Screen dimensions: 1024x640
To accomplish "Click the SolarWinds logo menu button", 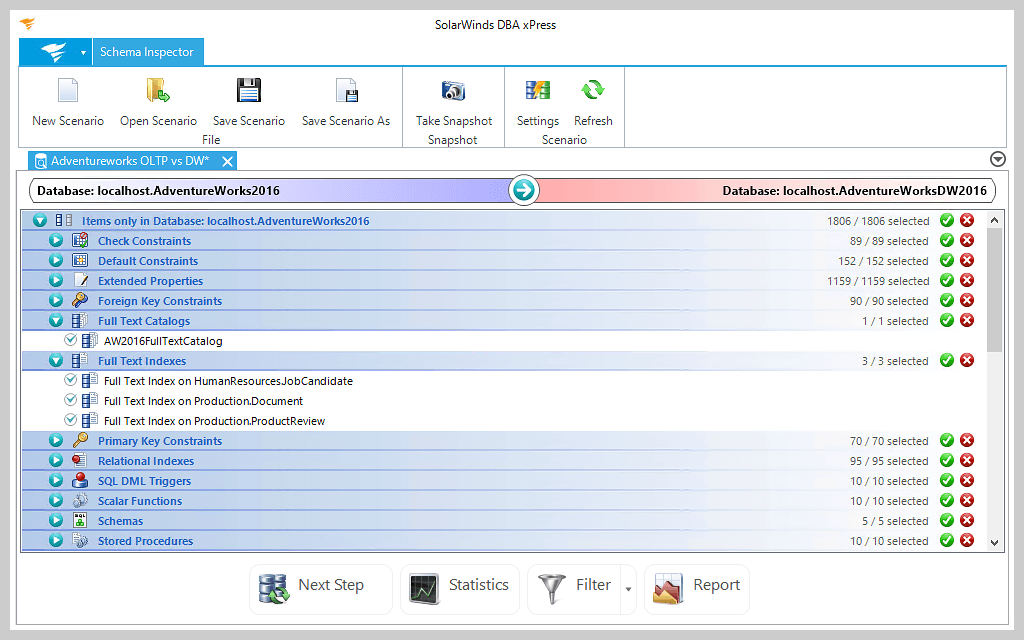I will pos(55,51).
